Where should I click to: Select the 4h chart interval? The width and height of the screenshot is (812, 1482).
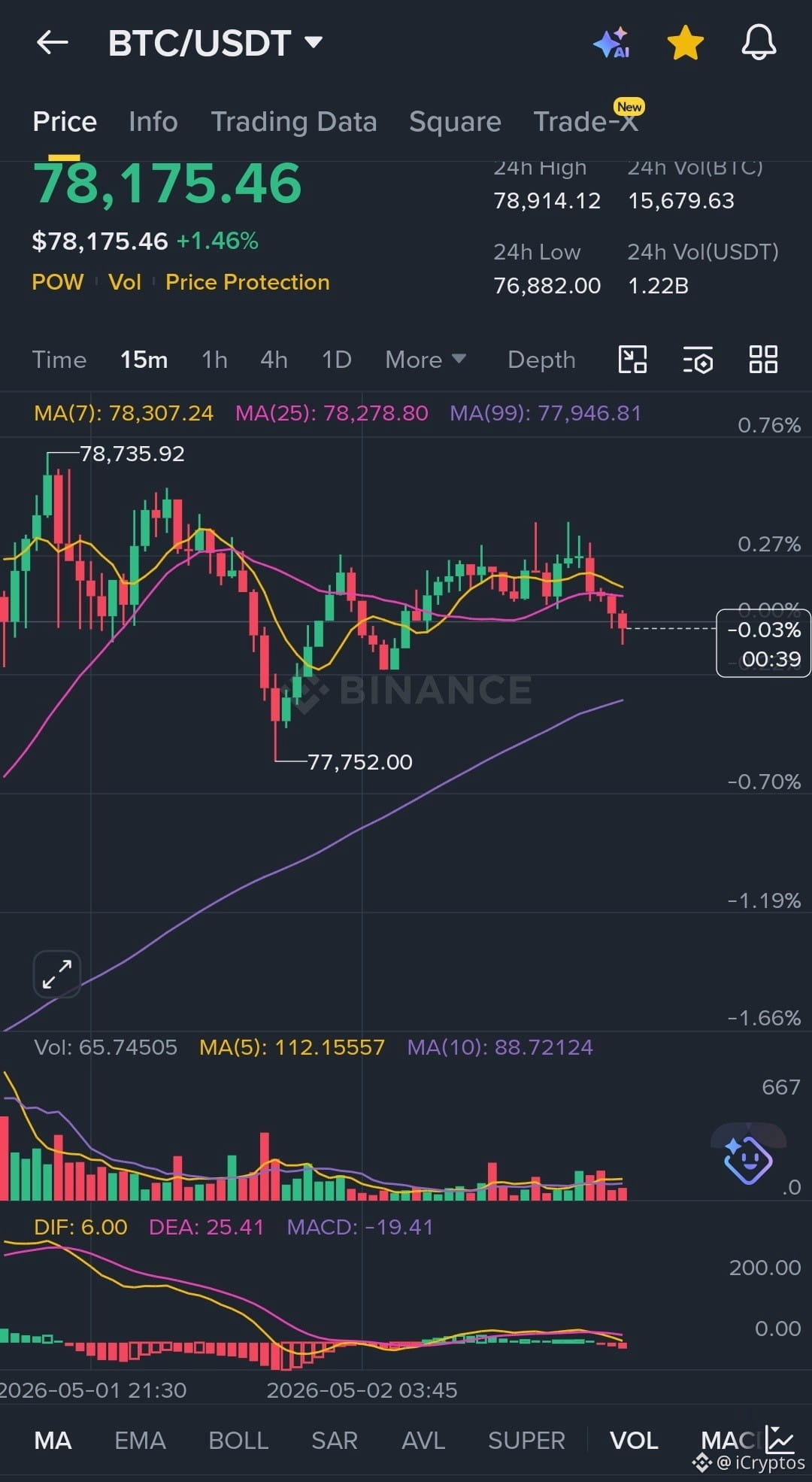(274, 360)
